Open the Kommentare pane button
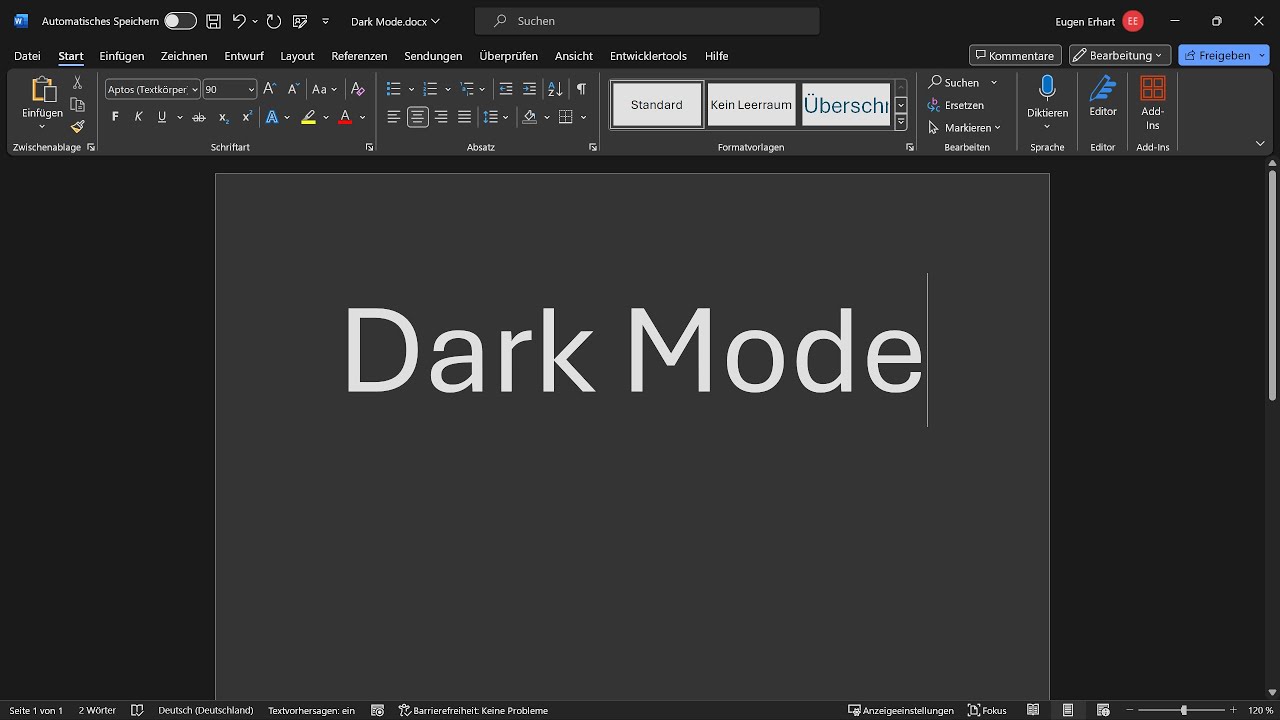The image size is (1280, 720). [1015, 55]
